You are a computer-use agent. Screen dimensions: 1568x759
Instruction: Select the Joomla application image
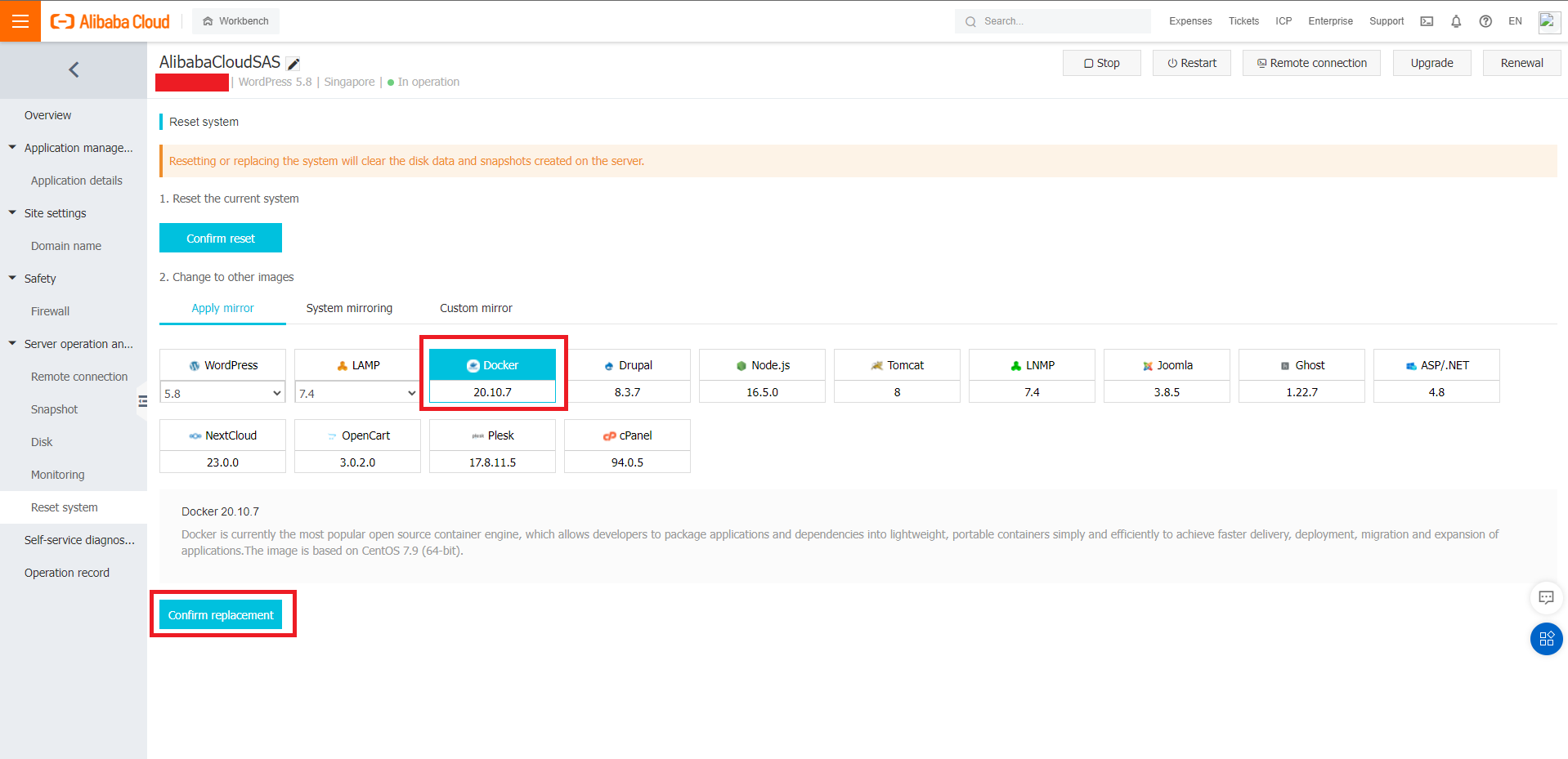point(1167,376)
